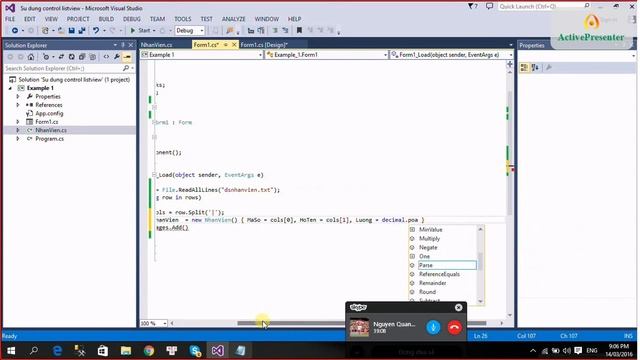Click the taskbar search icon
640x360 pixels.
point(34,351)
